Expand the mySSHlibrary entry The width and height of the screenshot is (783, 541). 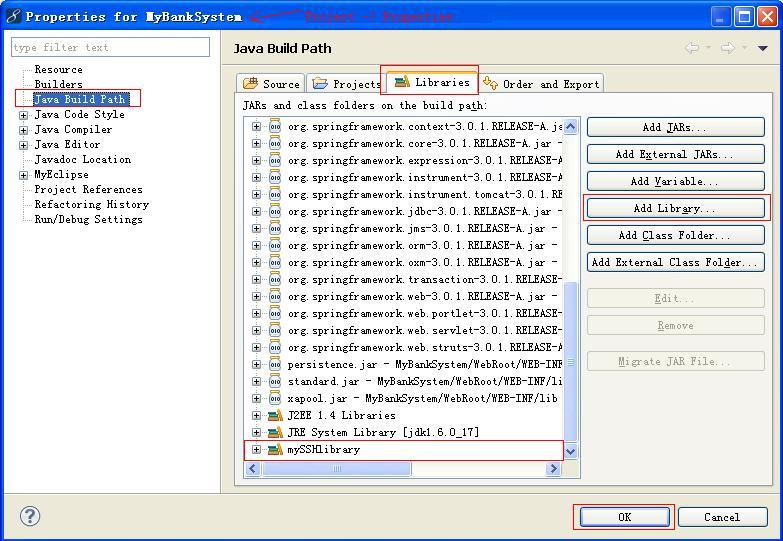[256, 449]
